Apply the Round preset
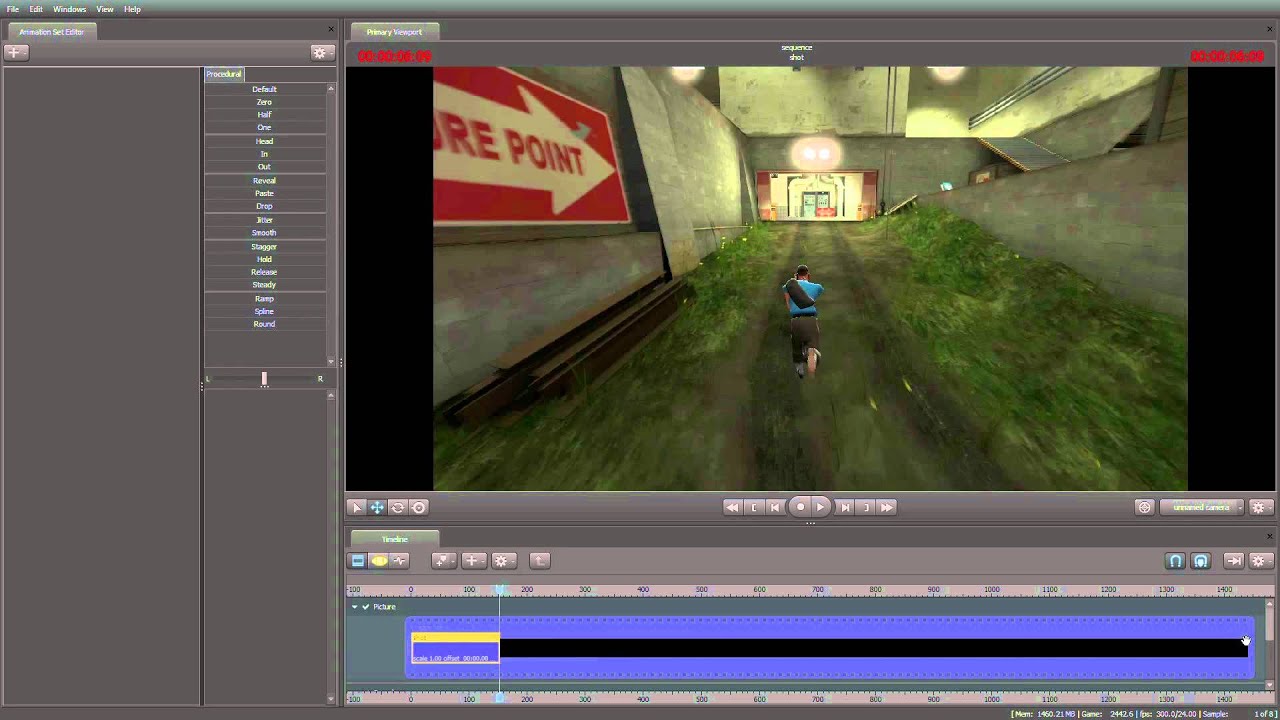Screen dimensions: 1280x720 click(x=264, y=324)
